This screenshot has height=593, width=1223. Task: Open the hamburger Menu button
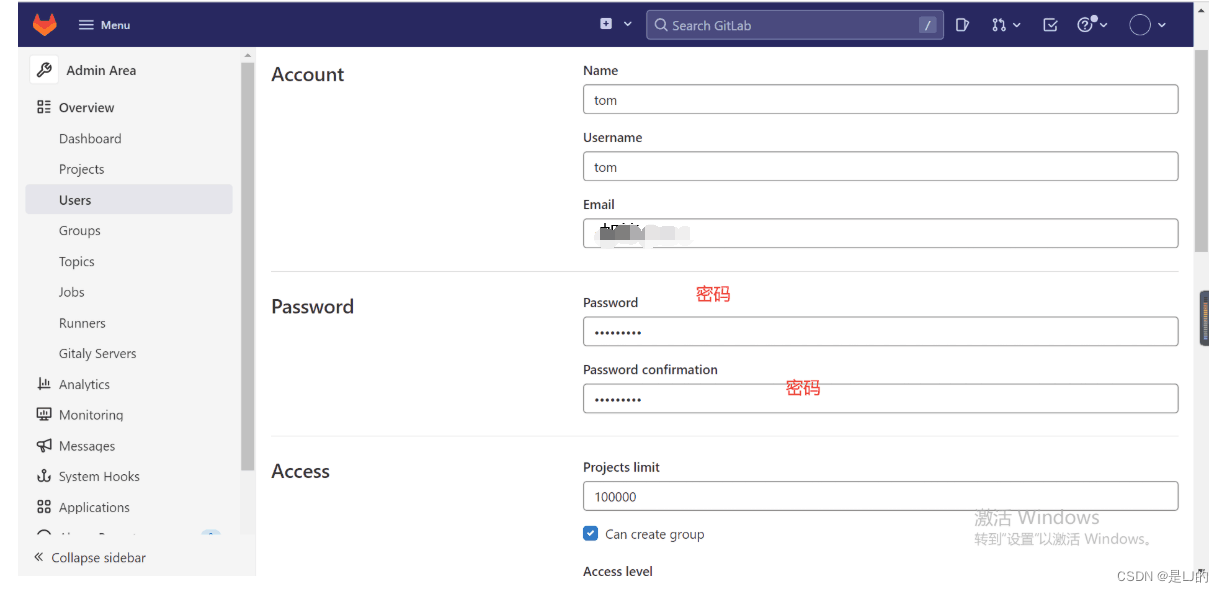(104, 25)
